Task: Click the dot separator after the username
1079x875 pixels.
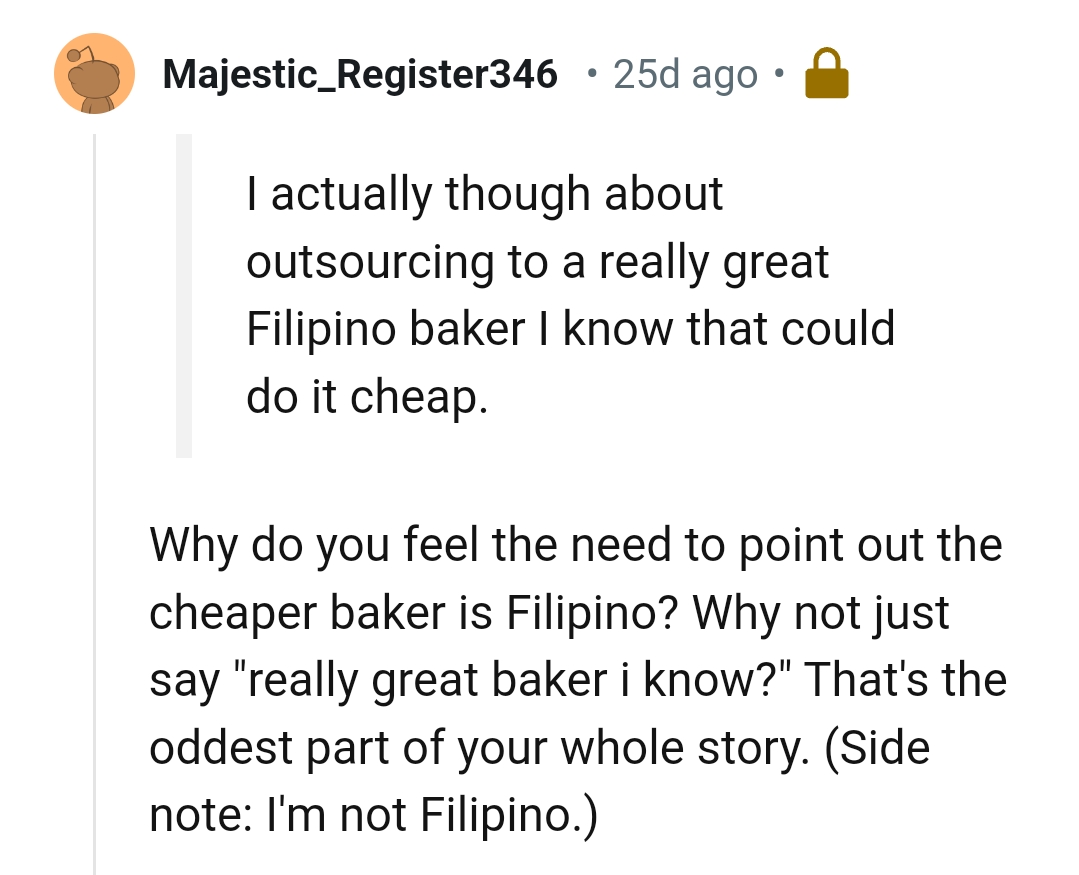Action: coord(590,72)
